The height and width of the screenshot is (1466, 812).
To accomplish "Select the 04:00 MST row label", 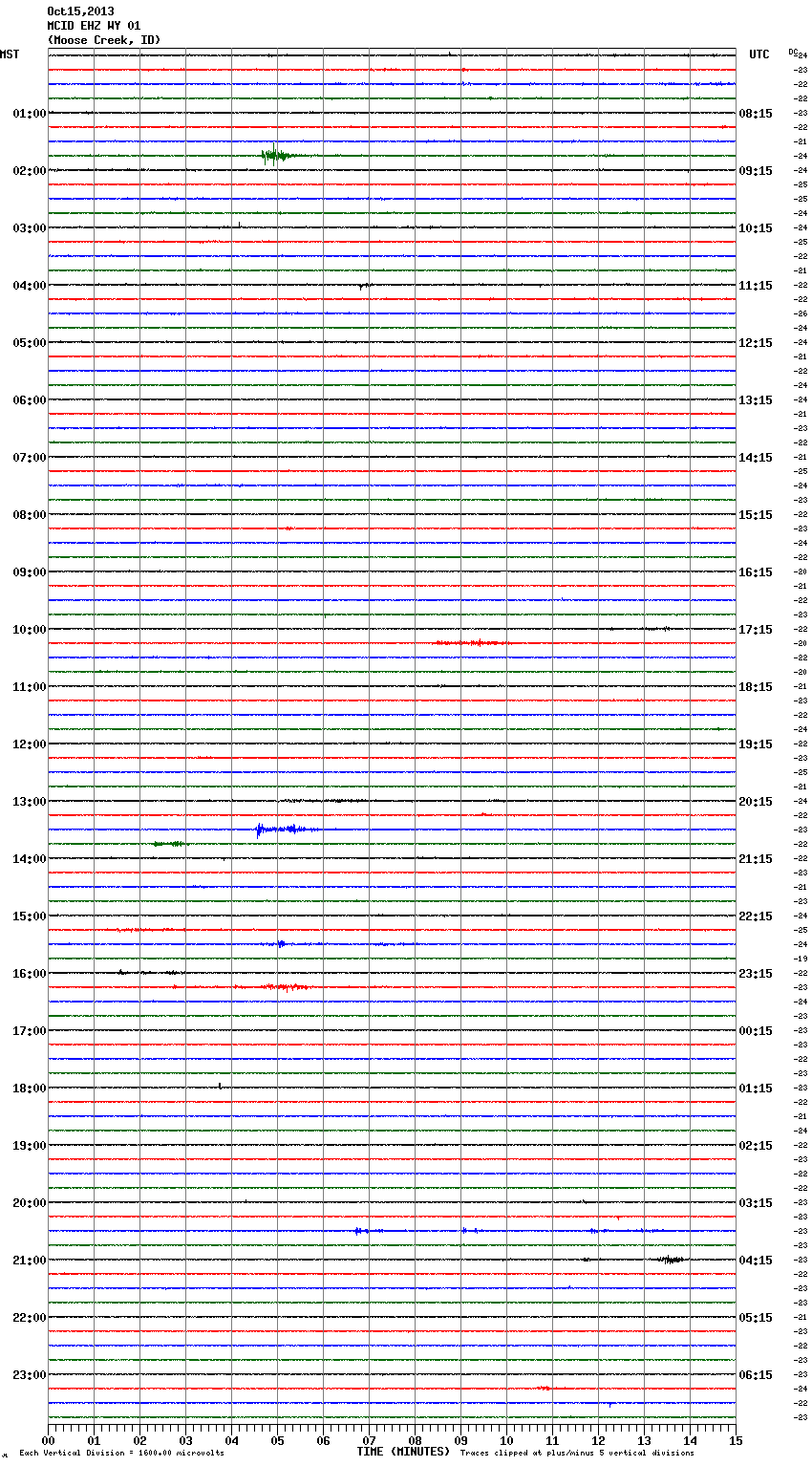I will tap(30, 286).
